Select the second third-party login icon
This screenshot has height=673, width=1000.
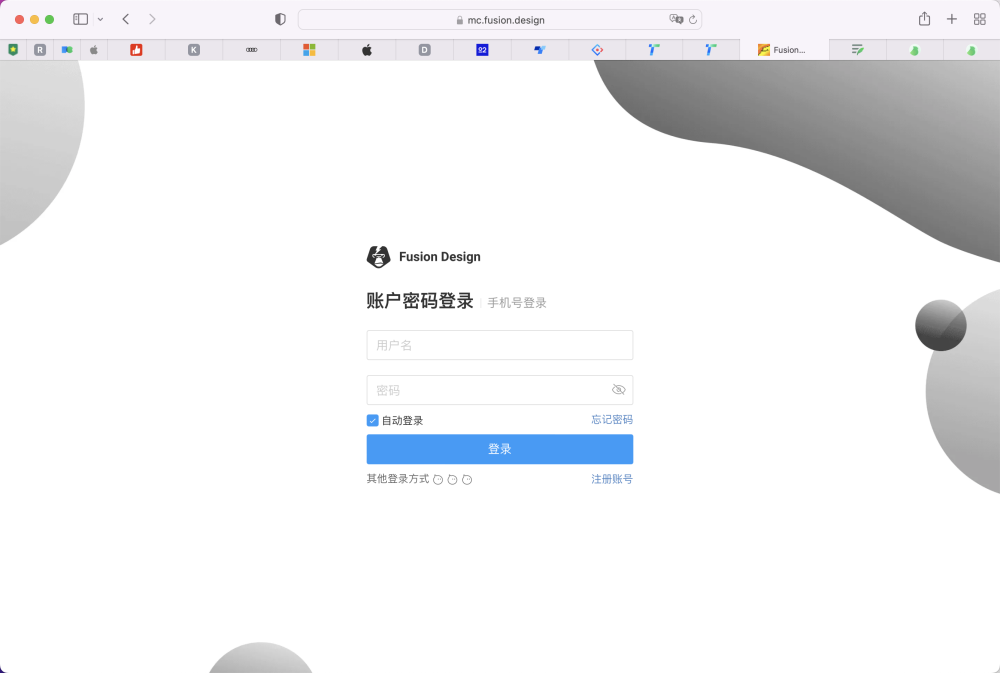(x=452, y=479)
